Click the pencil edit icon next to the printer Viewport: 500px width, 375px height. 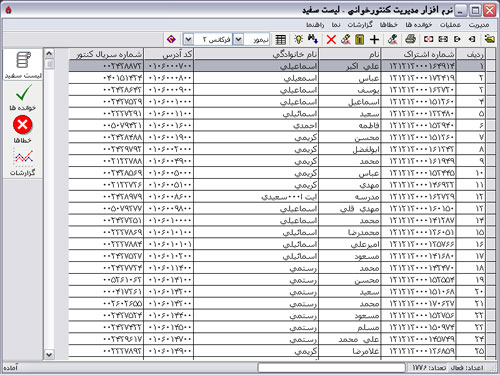(393, 39)
